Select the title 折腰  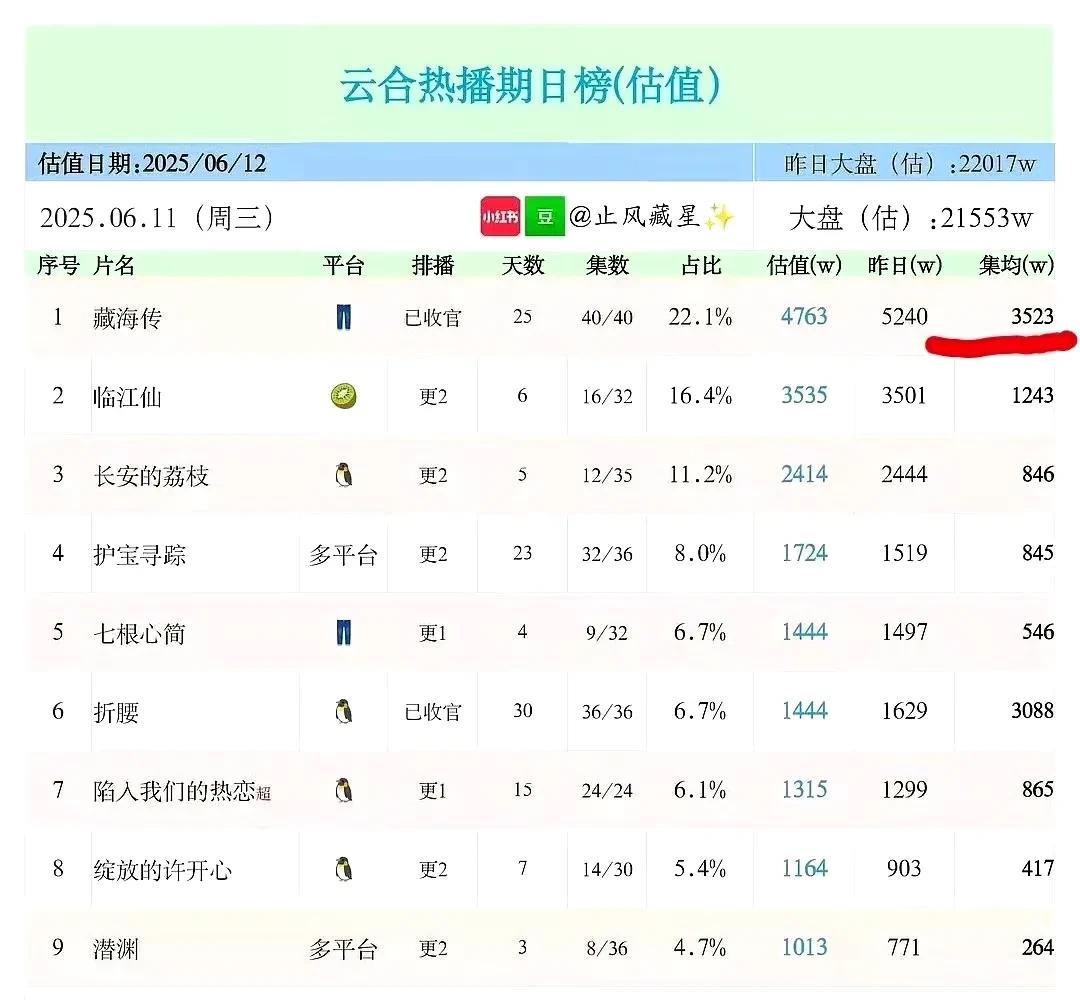tap(116, 712)
